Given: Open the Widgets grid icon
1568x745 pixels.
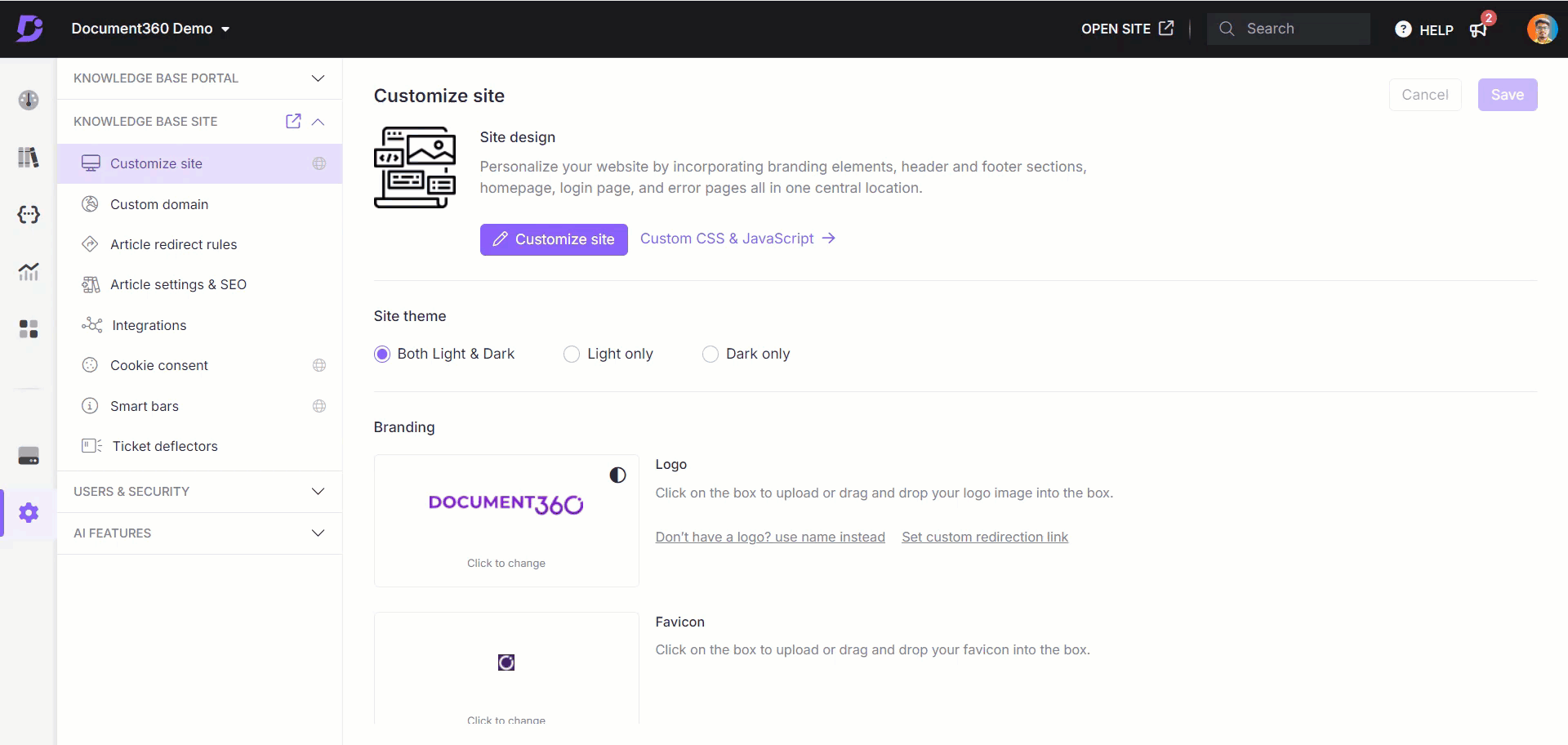Looking at the screenshot, I should coord(29,328).
